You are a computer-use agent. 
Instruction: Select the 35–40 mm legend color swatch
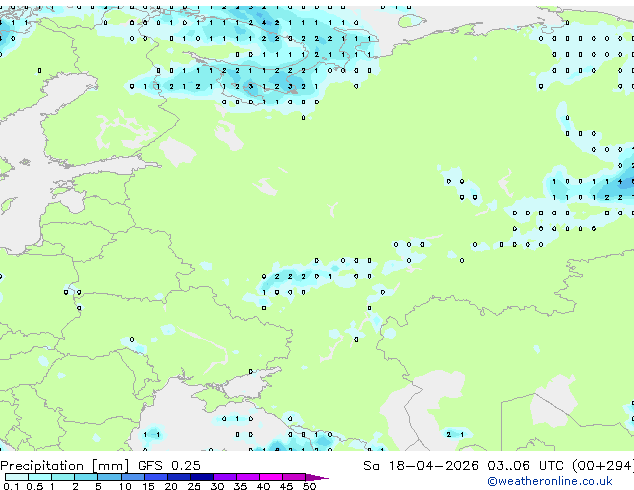[x=248, y=477]
